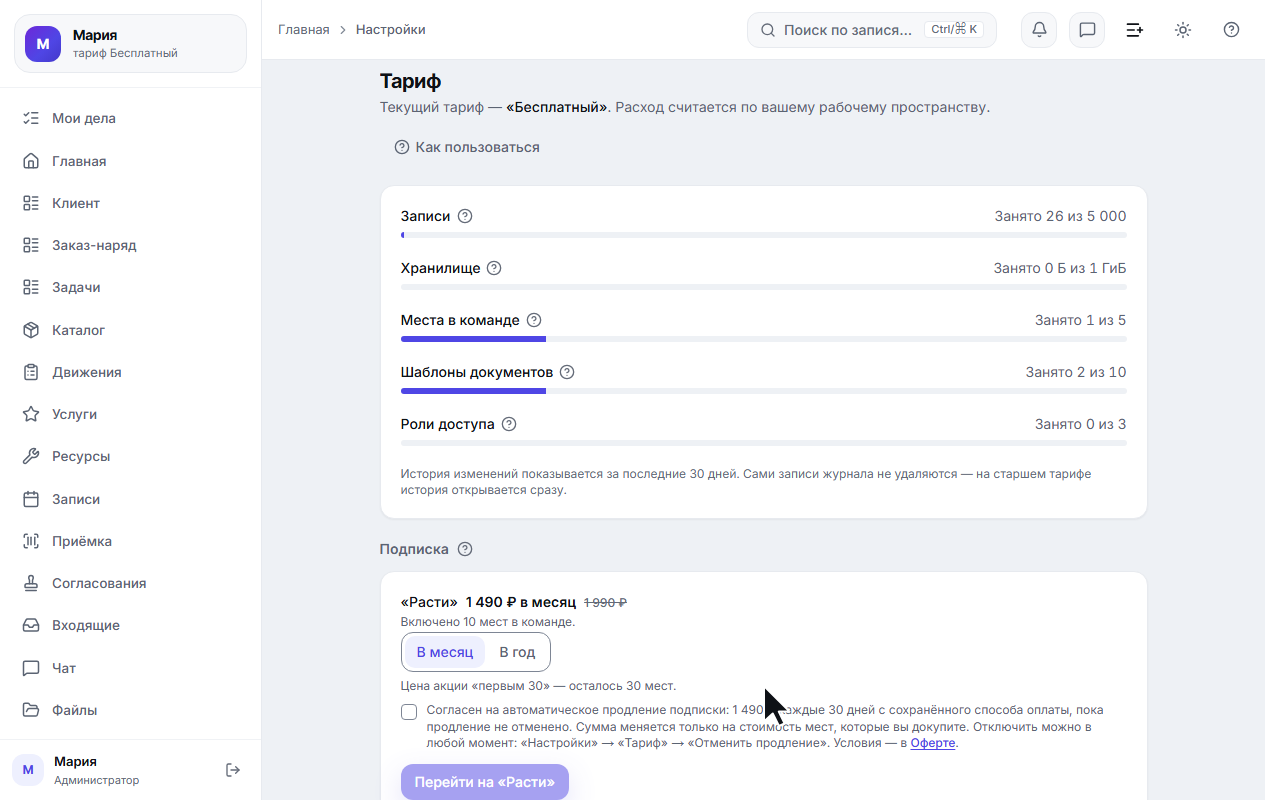Open Записи in sidebar
Image resolution: width=1280 pixels, height=800 pixels.
130,499
